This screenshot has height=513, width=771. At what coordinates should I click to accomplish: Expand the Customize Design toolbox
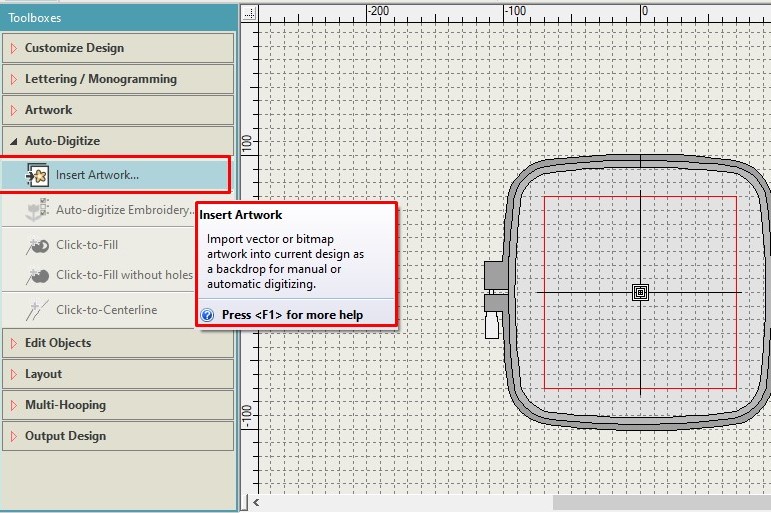click(x=118, y=48)
